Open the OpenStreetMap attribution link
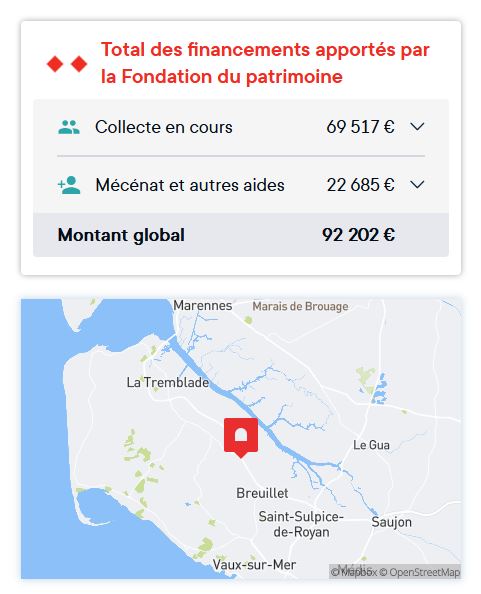Image resolution: width=481 pixels, height=594 pixels. (x=425, y=572)
